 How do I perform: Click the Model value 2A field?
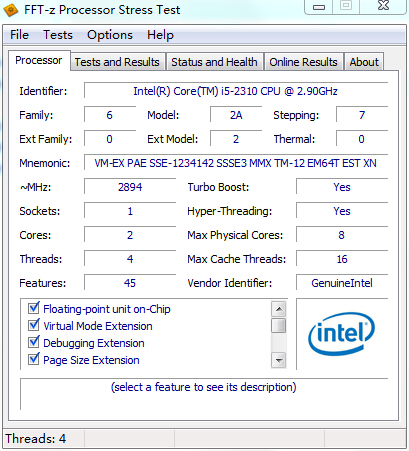tap(236, 115)
